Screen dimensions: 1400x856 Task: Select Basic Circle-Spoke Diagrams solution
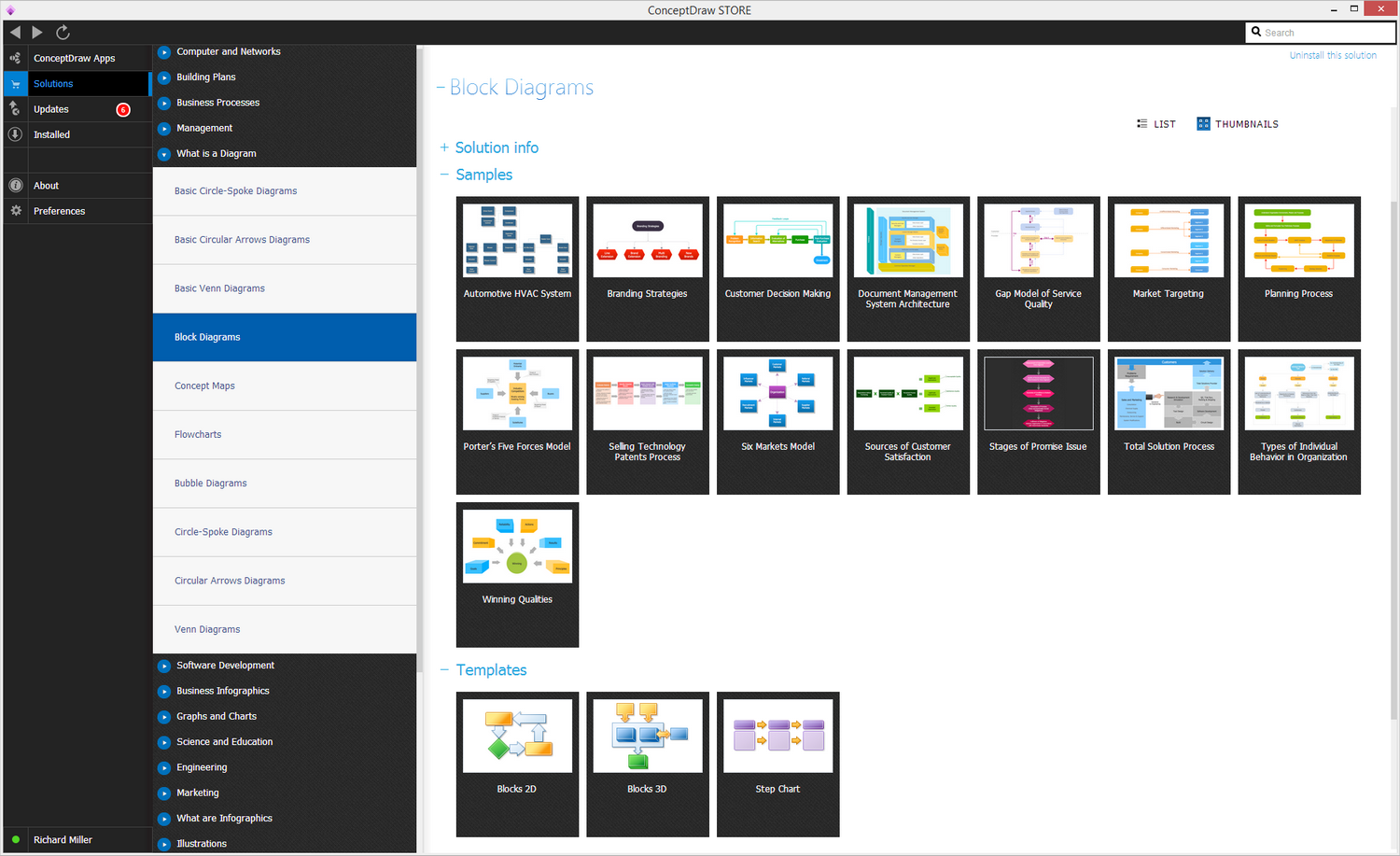tap(285, 191)
